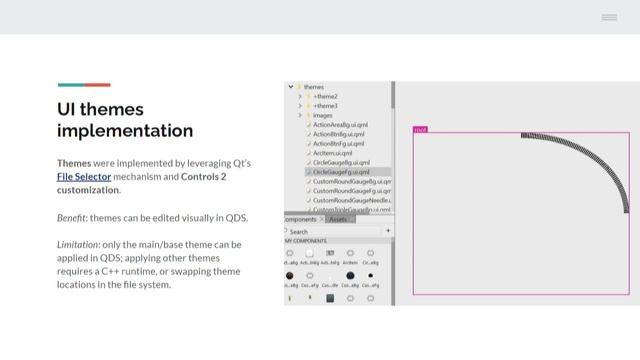The image size is (640, 360).
Task: Open CircleGaugeBg.ui.qml file
Action: point(342,162)
